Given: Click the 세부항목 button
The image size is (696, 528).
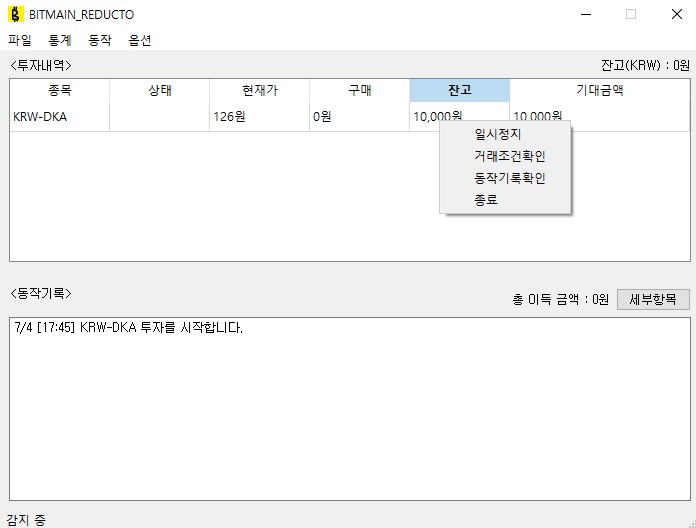Looking at the screenshot, I should [x=653, y=299].
